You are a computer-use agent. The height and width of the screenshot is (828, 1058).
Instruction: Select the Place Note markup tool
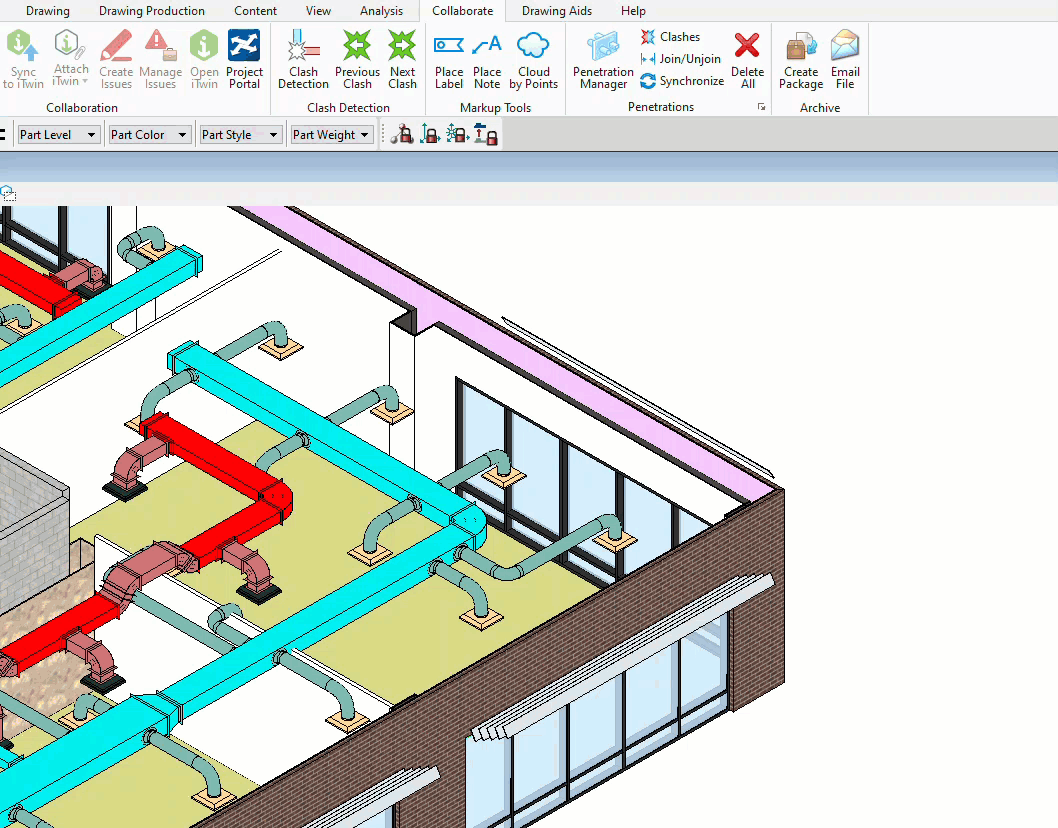pos(487,59)
